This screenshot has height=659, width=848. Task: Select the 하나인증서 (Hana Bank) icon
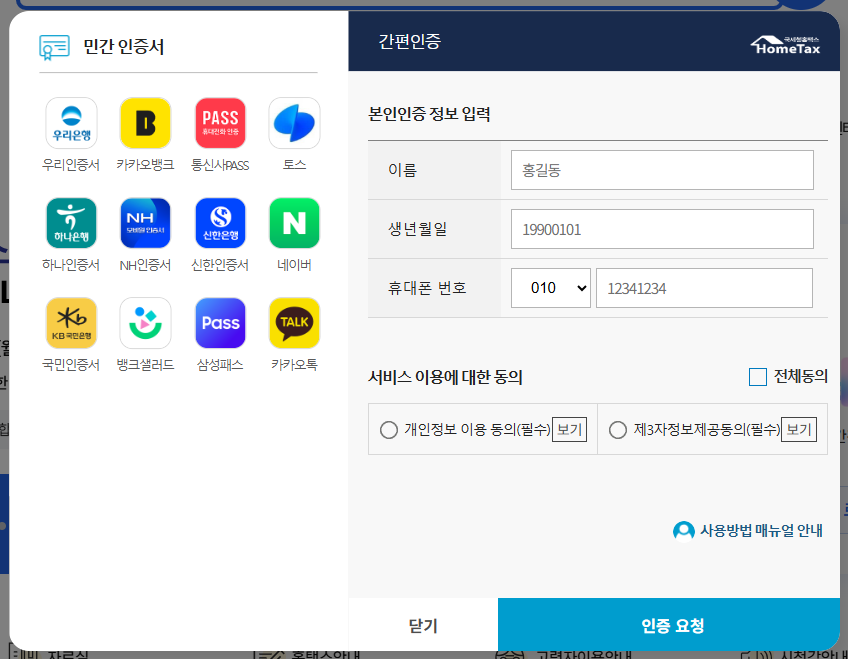[x=71, y=223]
